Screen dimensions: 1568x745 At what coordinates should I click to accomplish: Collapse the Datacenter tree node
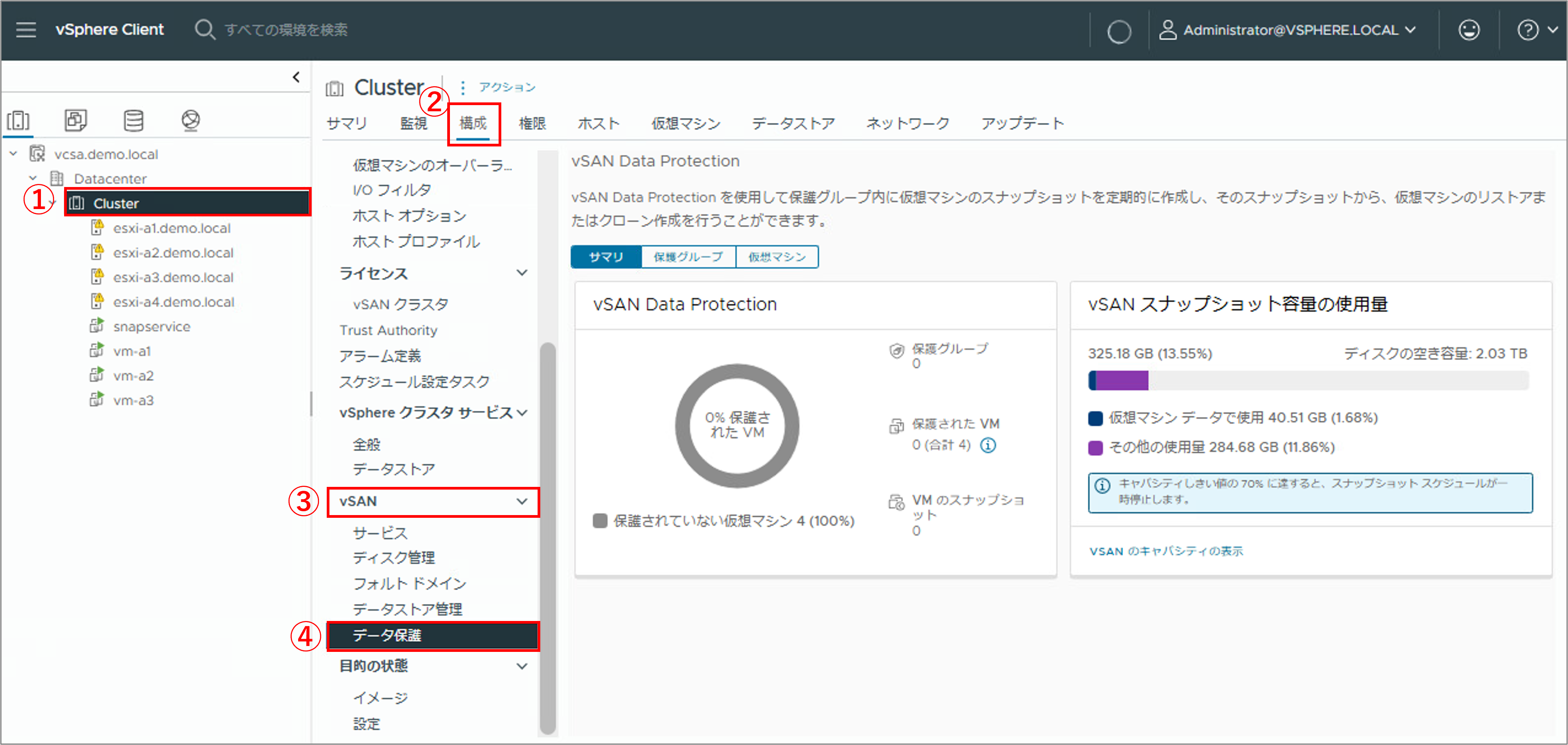coord(33,178)
